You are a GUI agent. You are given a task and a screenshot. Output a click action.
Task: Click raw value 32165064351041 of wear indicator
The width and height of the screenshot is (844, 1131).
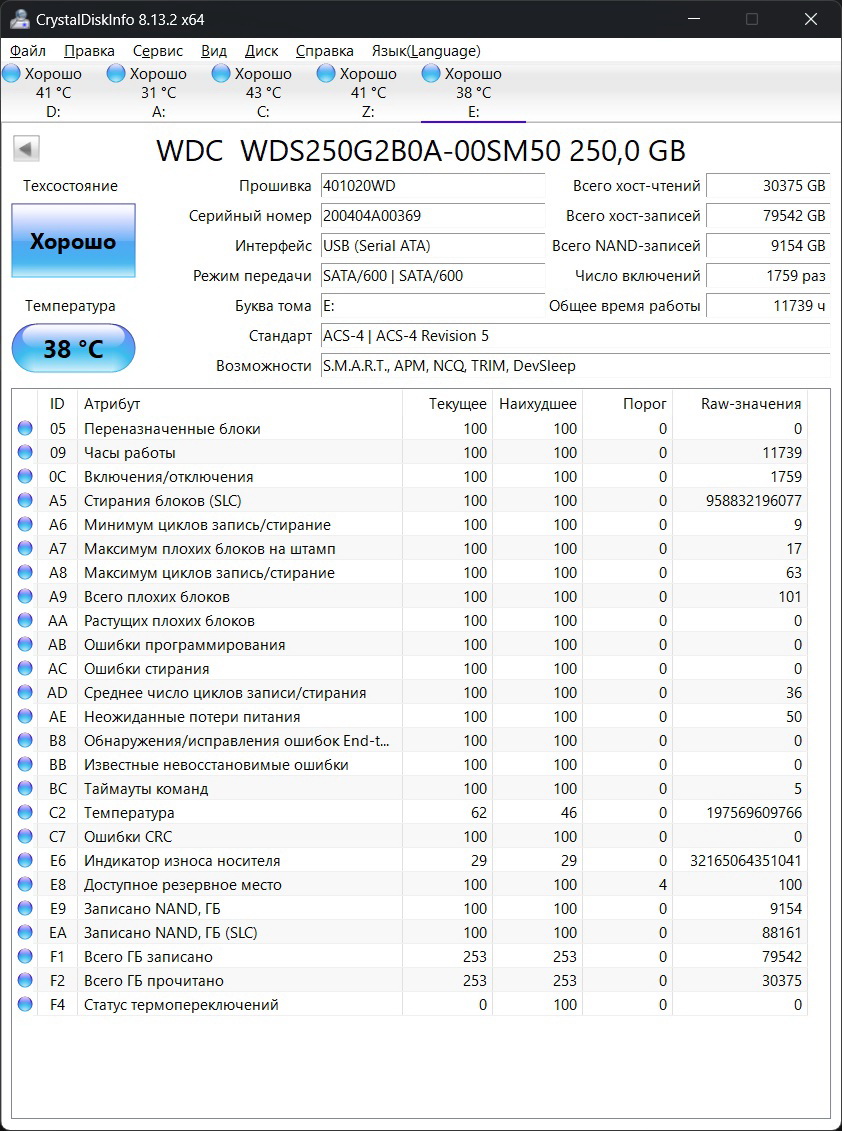click(747, 861)
